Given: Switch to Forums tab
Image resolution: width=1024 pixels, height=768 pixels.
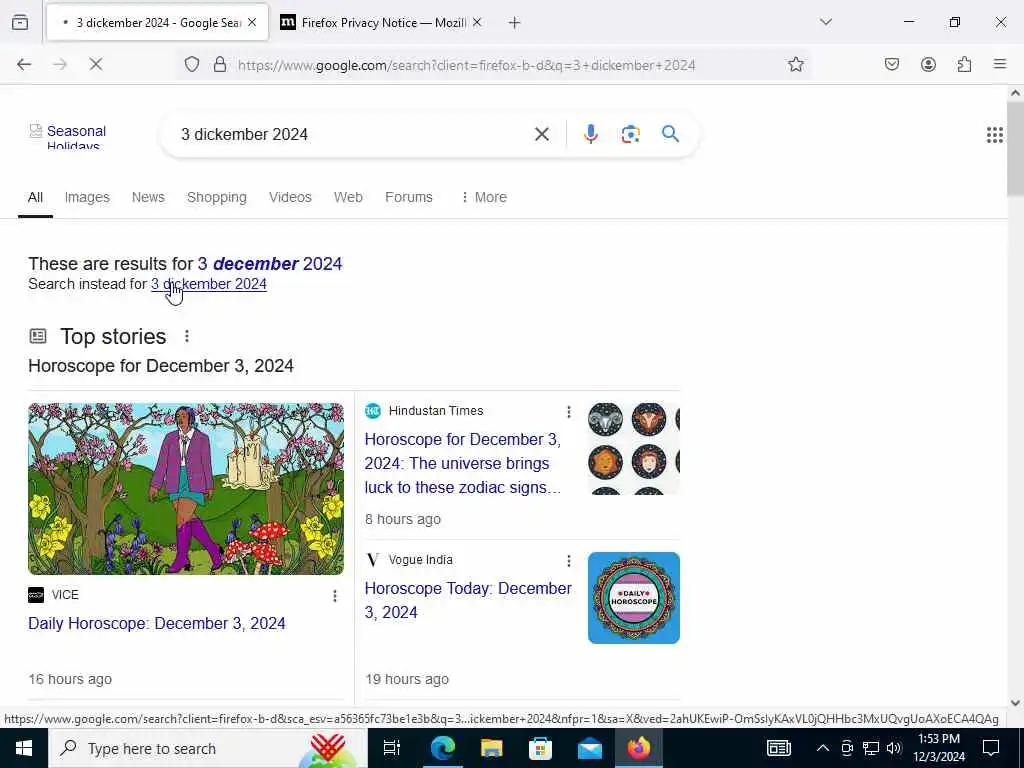Looking at the screenshot, I should (409, 197).
